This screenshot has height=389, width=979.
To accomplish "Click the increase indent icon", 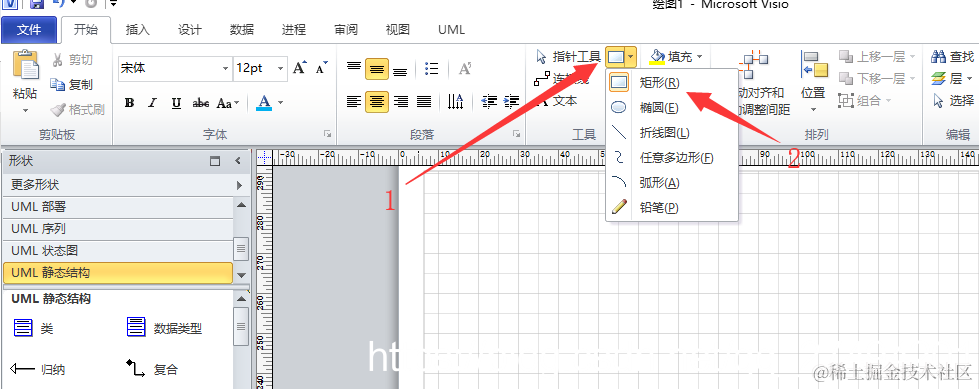I will pyautogui.click(x=511, y=101).
